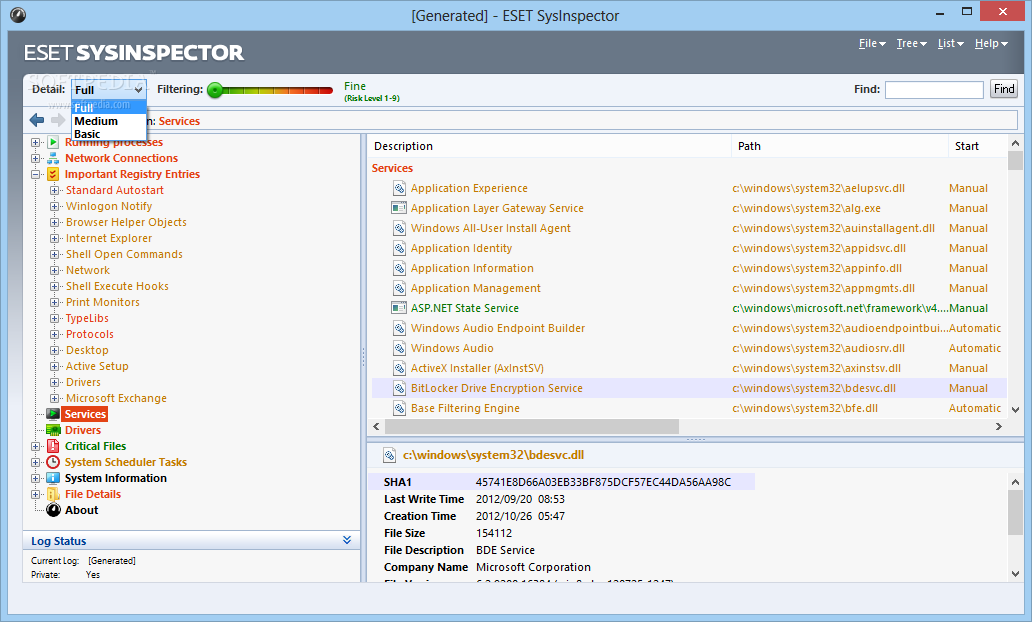The height and width of the screenshot is (622, 1032).
Task: Select the Microsoft Exchange tree item
Action: tap(116, 398)
